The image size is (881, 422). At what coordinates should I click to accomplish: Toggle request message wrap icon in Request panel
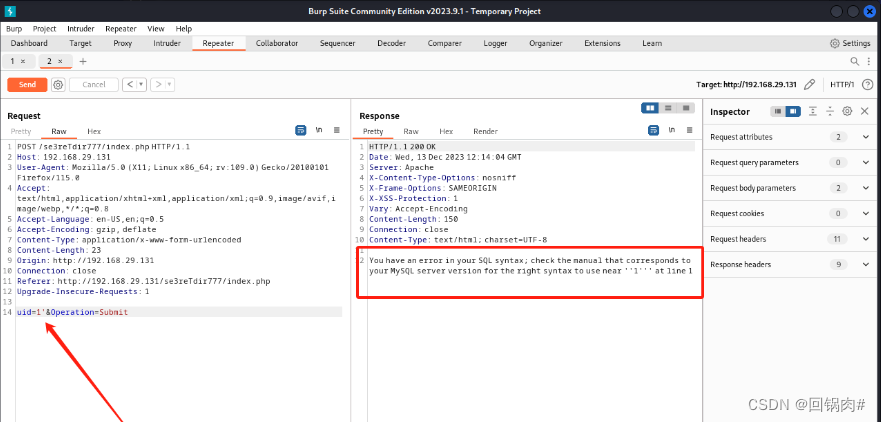(301, 130)
